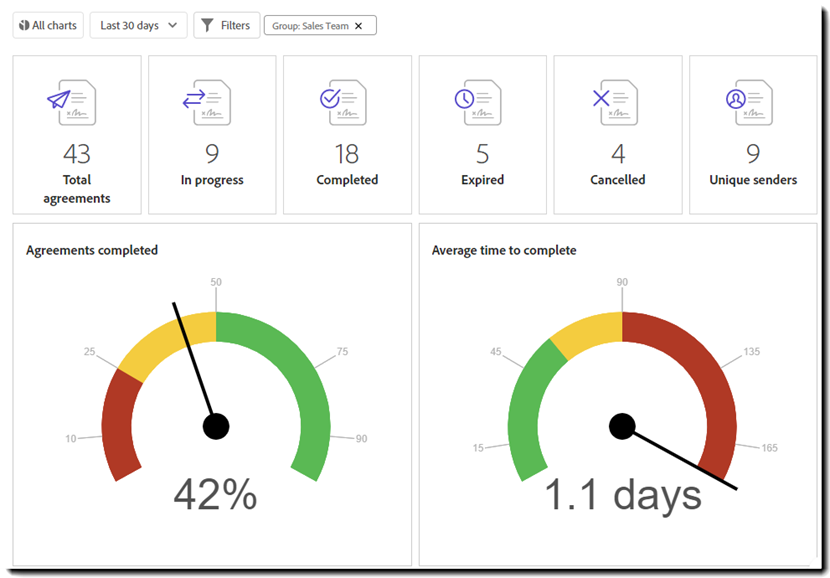This screenshot has width=830, height=578.
Task: Click the Completed checkmark document icon
Action: pos(330,100)
